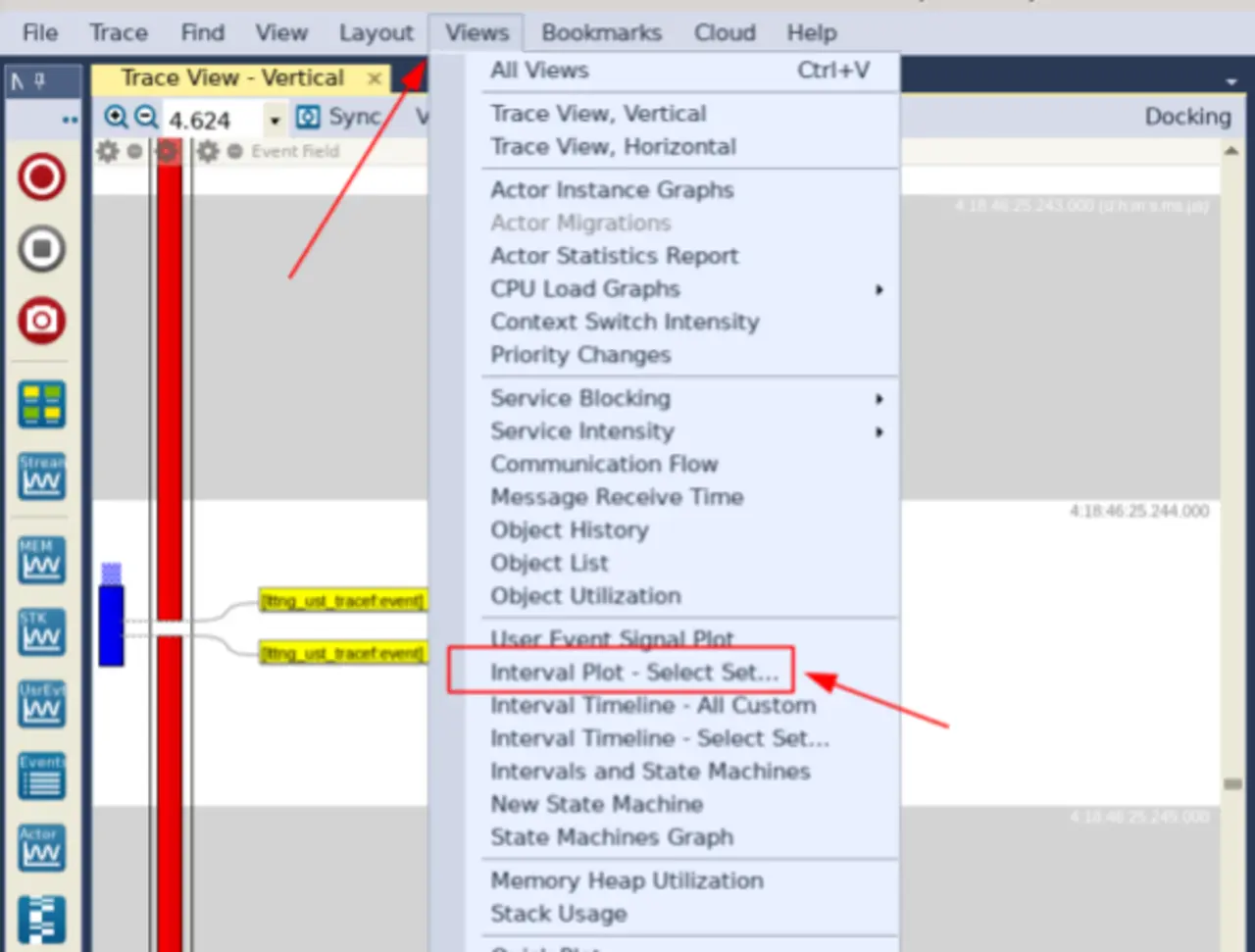Click the zoom out magnifier icon

click(146, 118)
